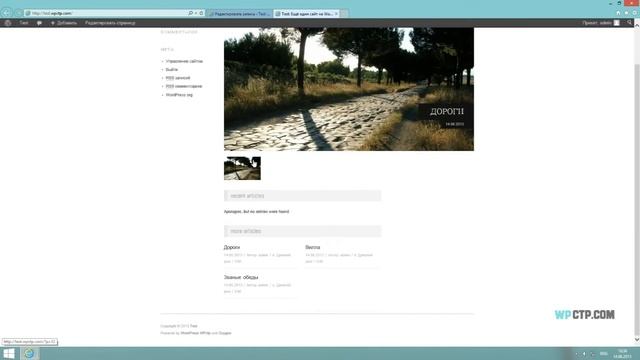The width and height of the screenshot is (640, 360).
Task: Close the active 'Test' browser tab
Action: click(x=336, y=13)
